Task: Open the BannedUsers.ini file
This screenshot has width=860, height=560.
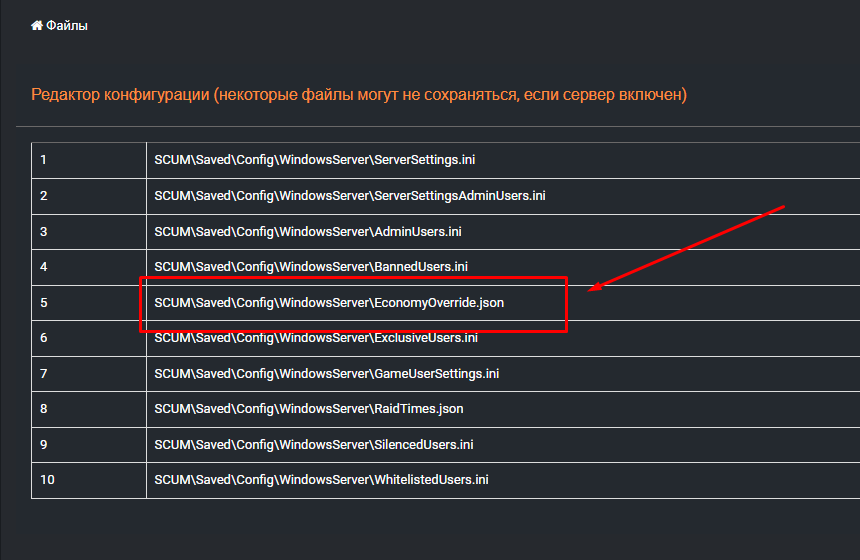Action: pyautogui.click(x=310, y=267)
